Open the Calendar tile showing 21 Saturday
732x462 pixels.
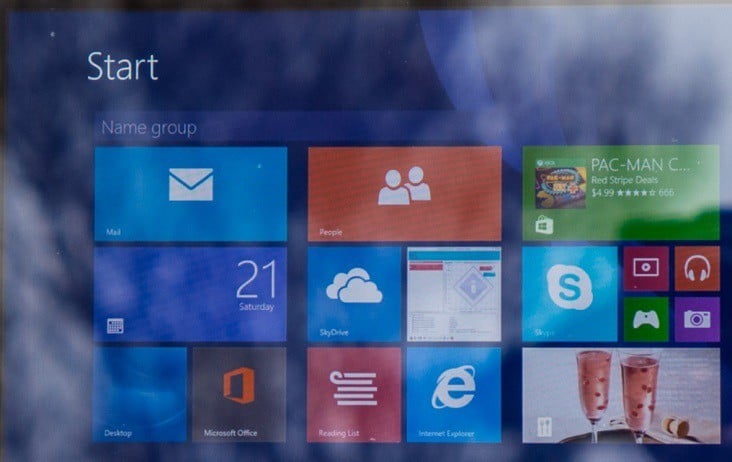[190, 294]
